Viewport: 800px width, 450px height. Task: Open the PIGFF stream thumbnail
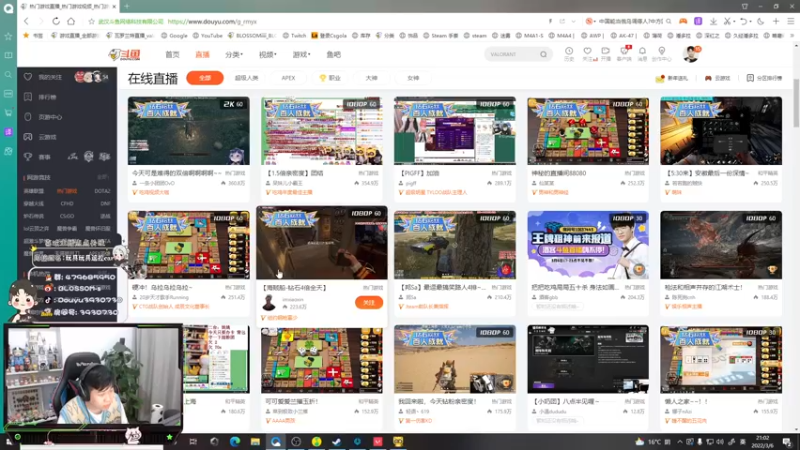[455, 131]
